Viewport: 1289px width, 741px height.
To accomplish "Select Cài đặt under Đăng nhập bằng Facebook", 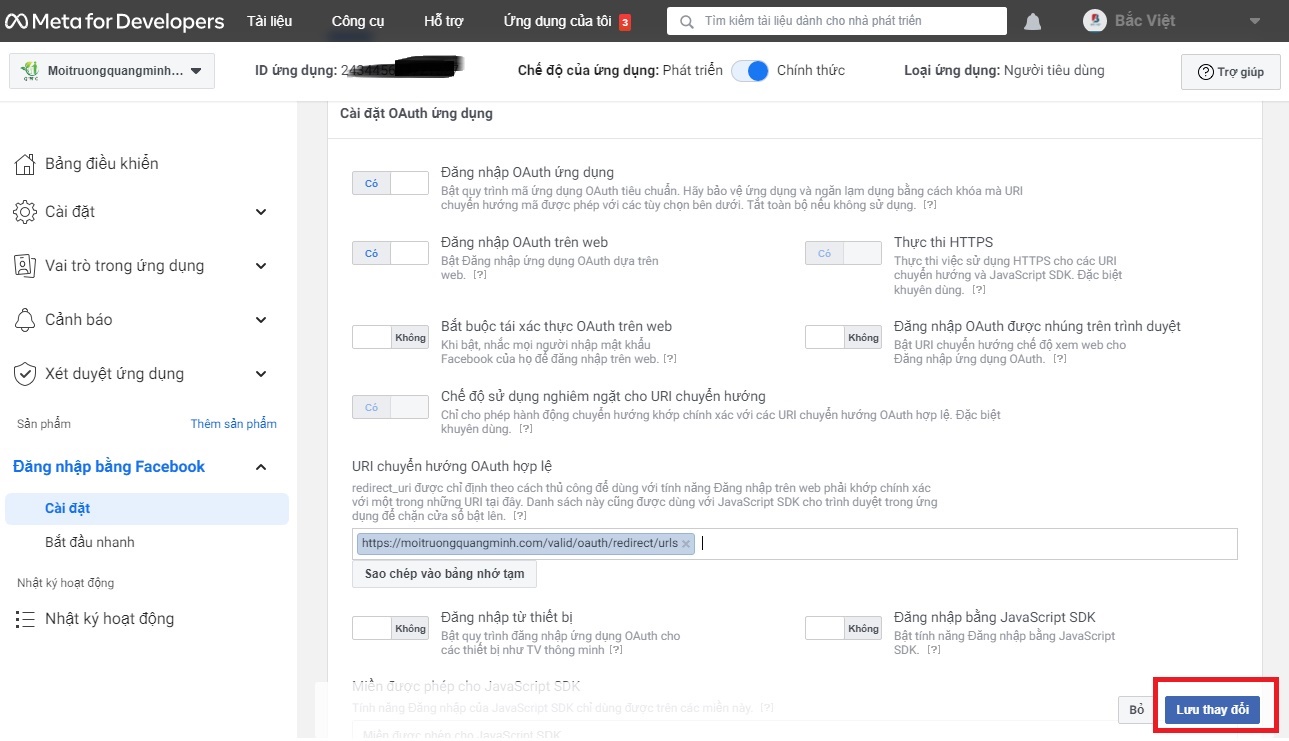I will click(147, 508).
